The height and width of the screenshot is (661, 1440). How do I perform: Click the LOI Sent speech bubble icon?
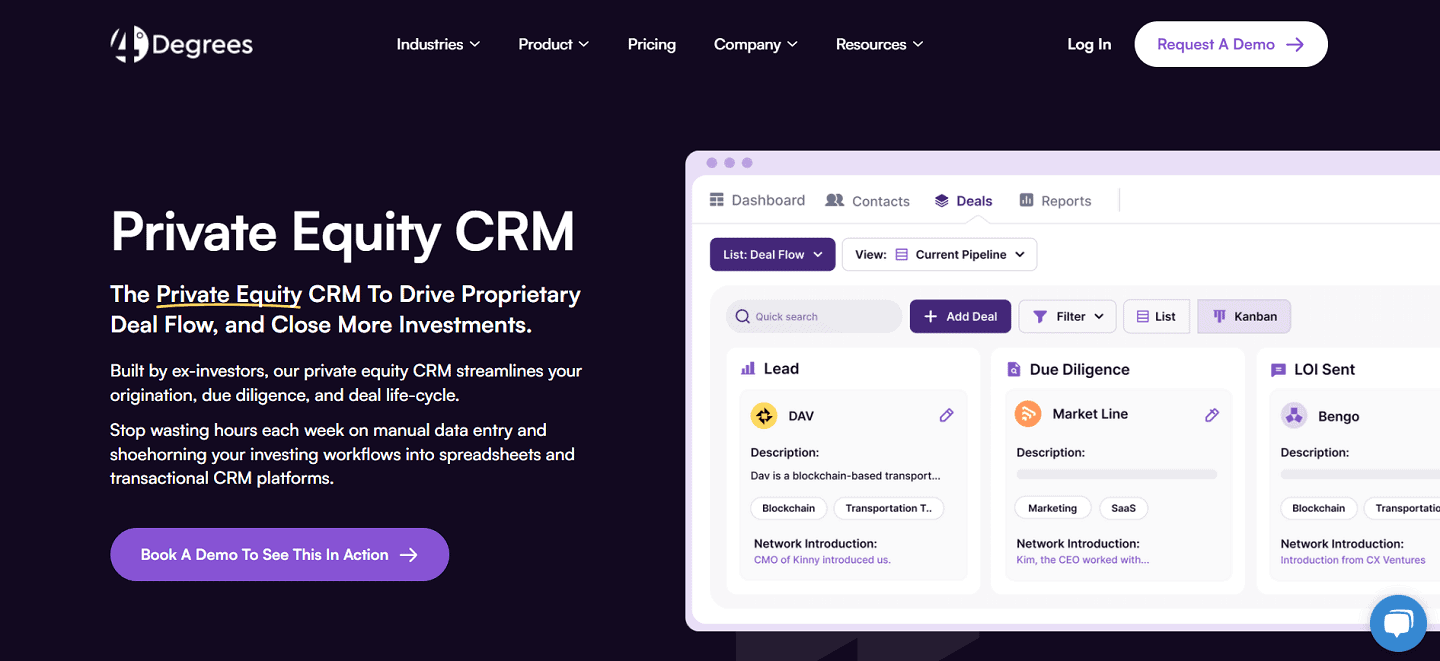(1278, 369)
